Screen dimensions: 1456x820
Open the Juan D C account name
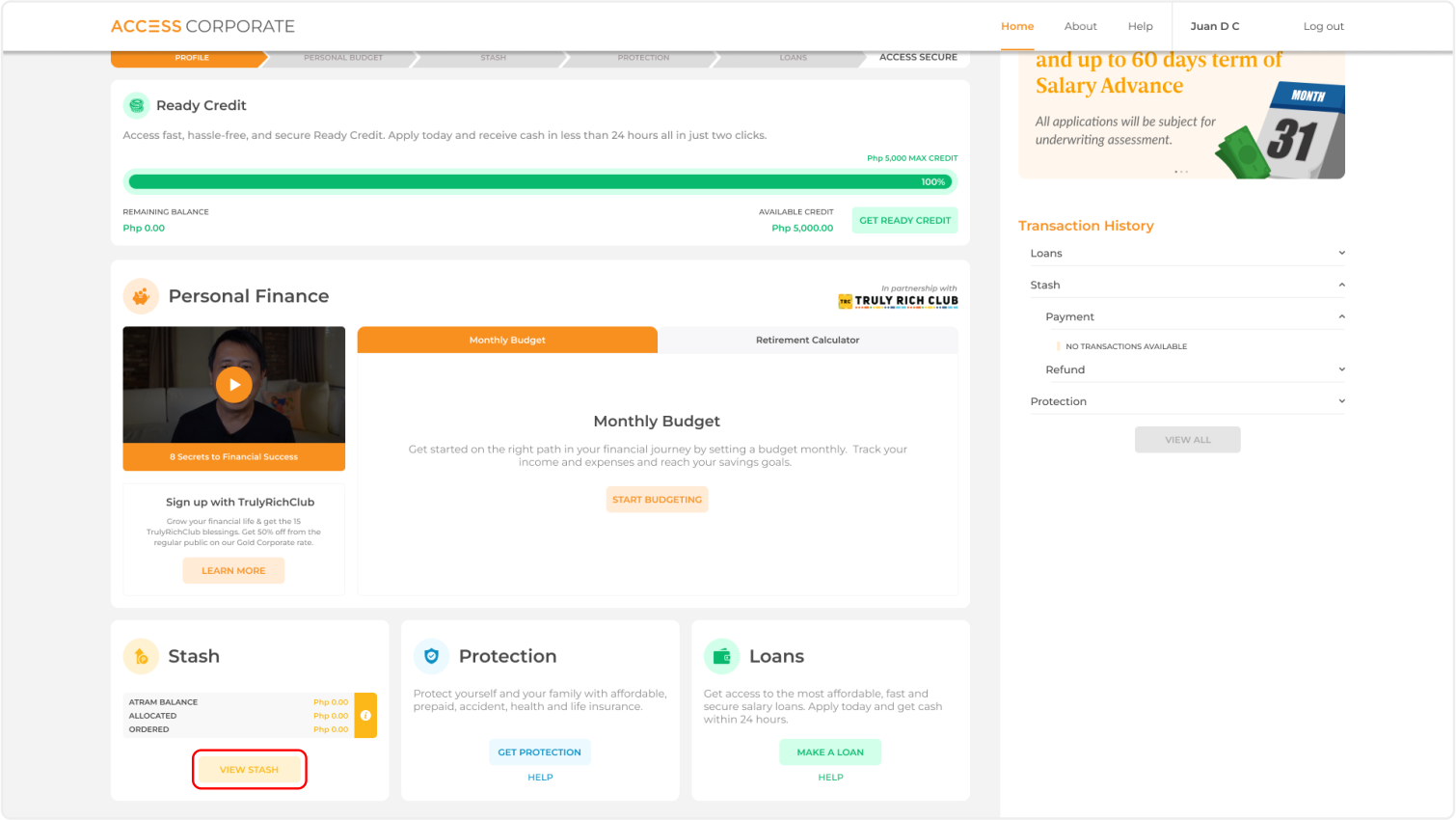1215,26
